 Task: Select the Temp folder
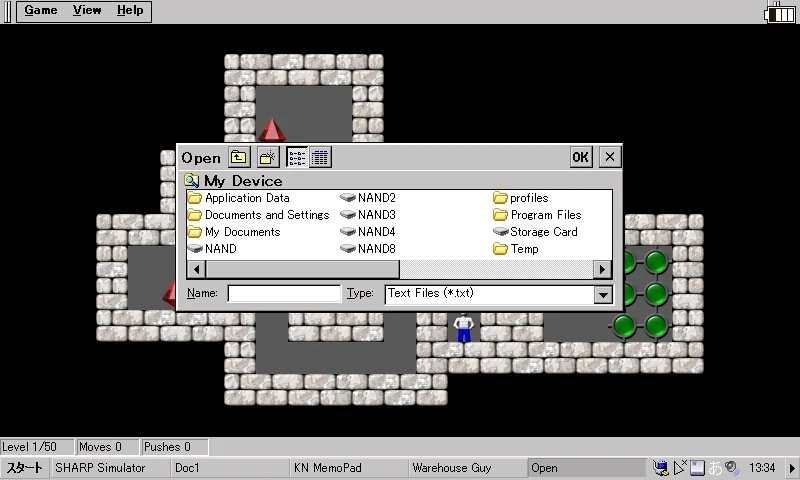coord(516,249)
